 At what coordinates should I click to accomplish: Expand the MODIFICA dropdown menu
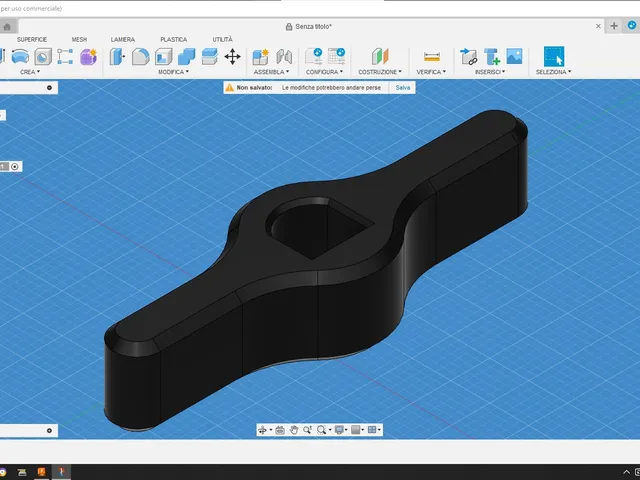(x=173, y=72)
